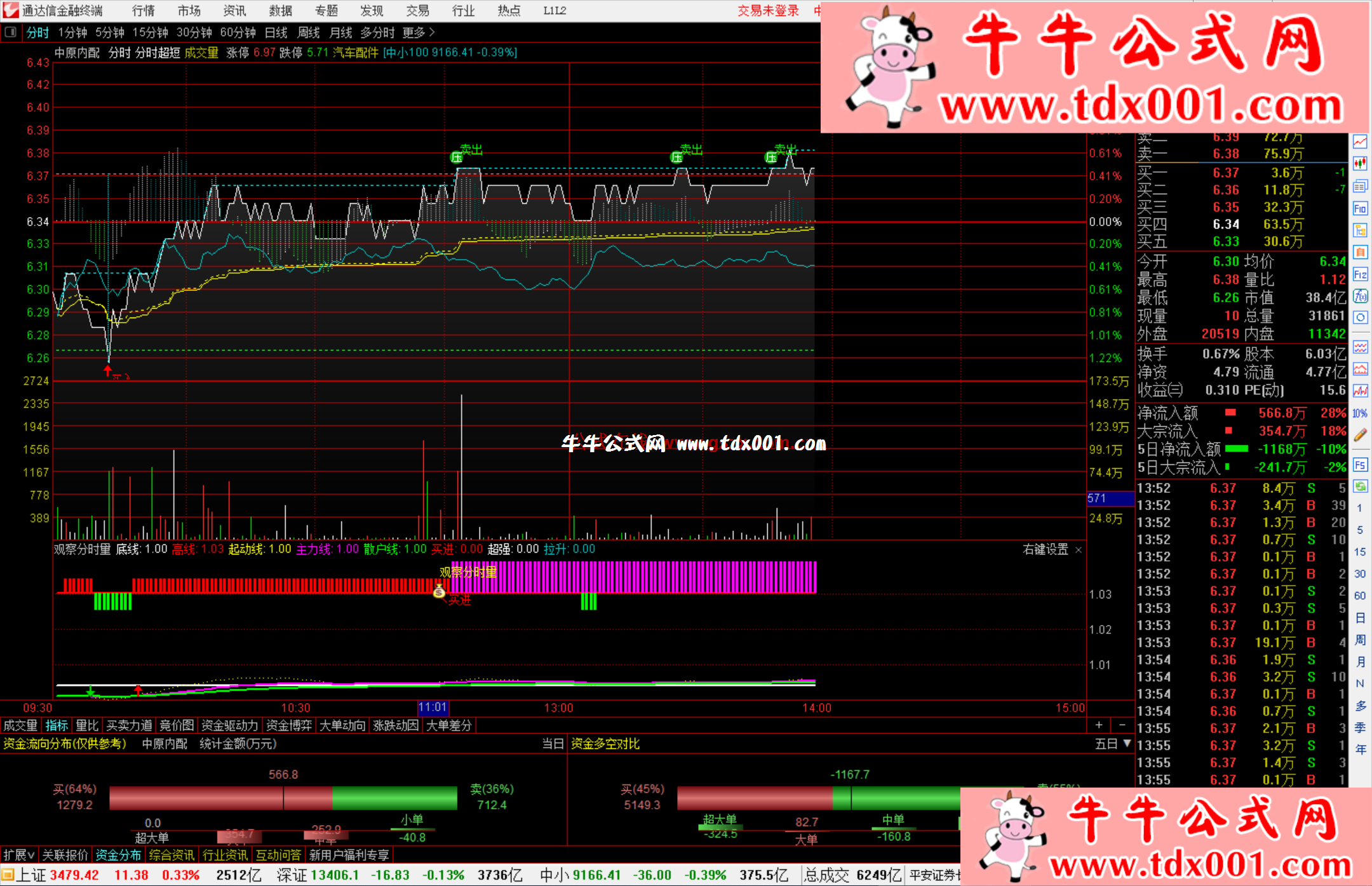Click the candlestick chart sidebar icon

click(x=1360, y=164)
